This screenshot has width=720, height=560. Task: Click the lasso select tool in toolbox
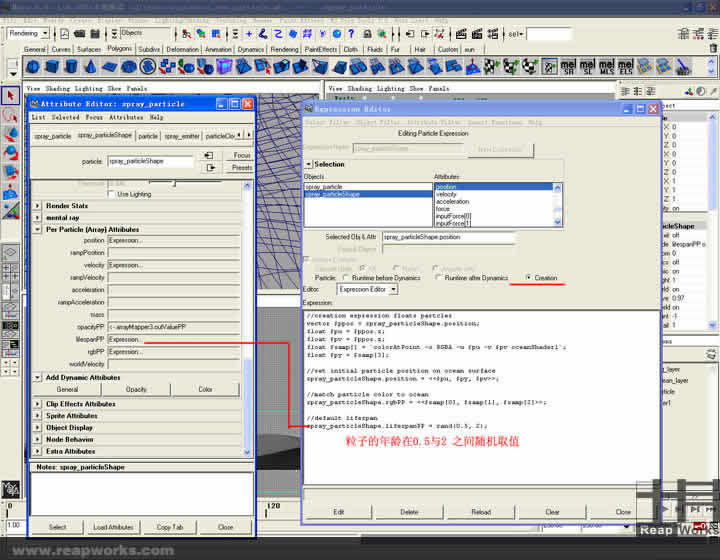tap(11, 115)
